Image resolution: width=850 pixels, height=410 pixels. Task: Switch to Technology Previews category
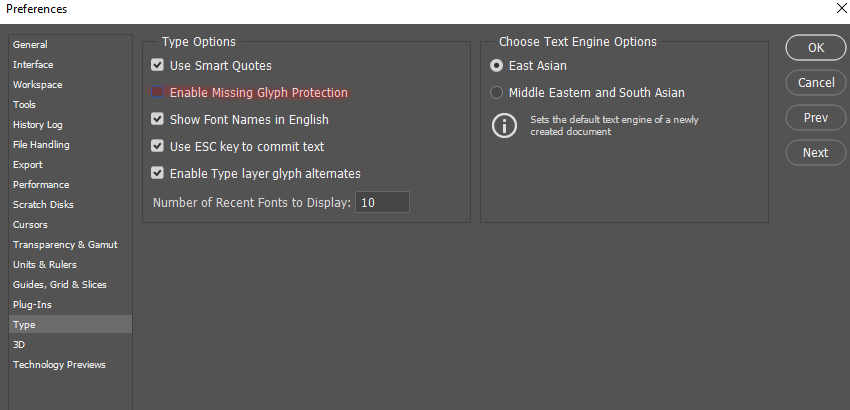pos(59,365)
